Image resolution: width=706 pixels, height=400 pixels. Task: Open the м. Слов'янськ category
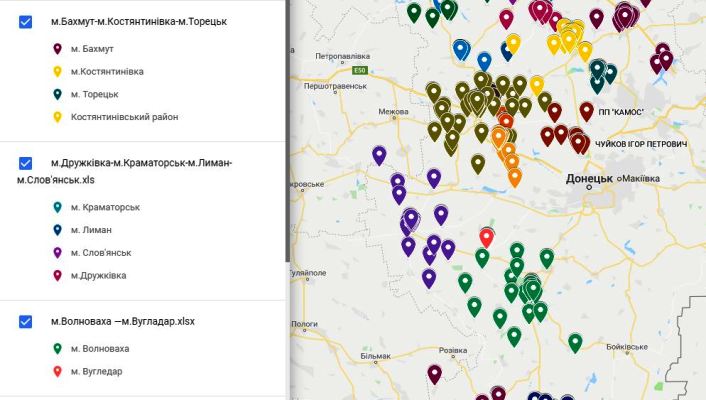[101, 253]
